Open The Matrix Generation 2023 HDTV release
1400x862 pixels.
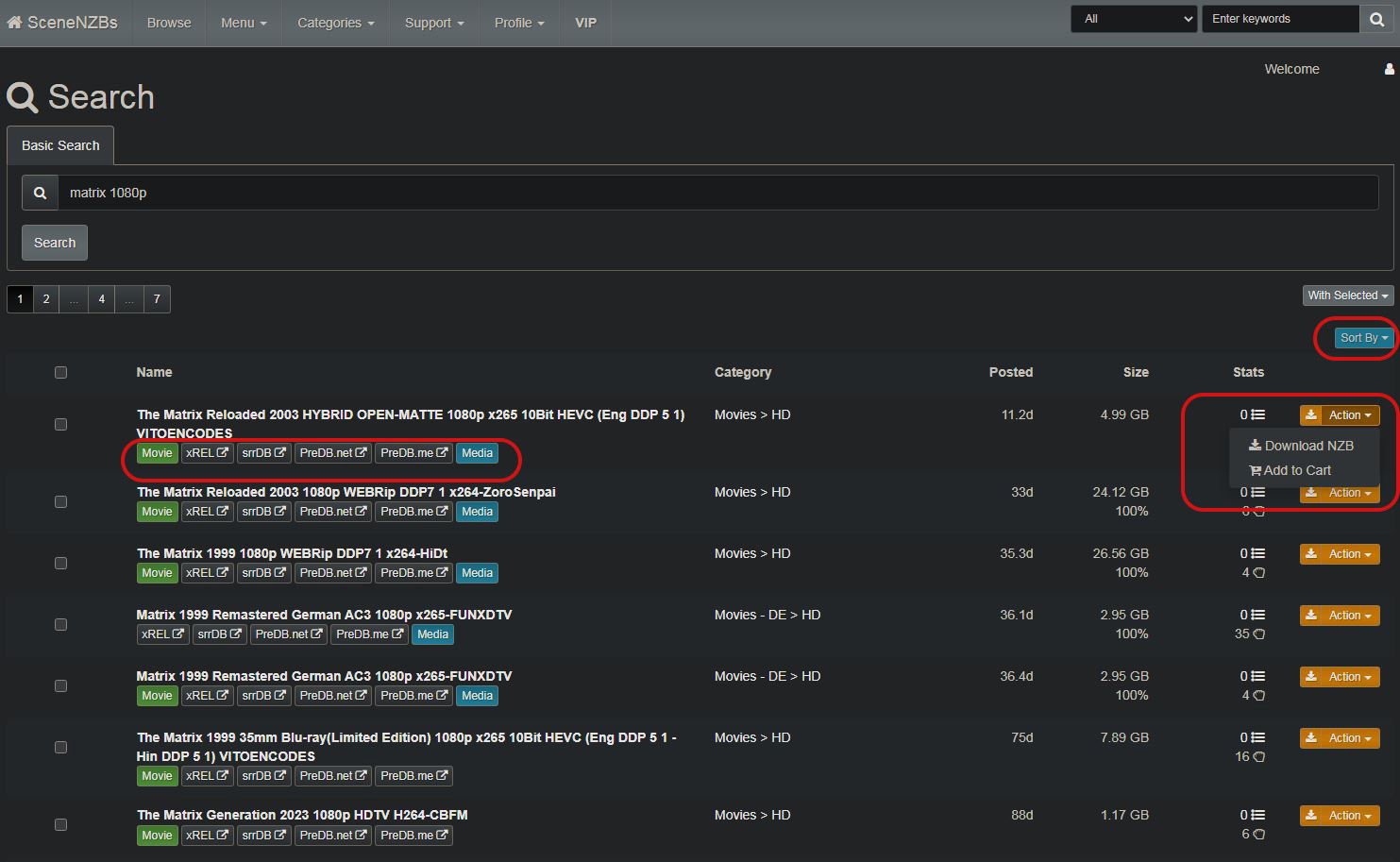(x=302, y=815)
